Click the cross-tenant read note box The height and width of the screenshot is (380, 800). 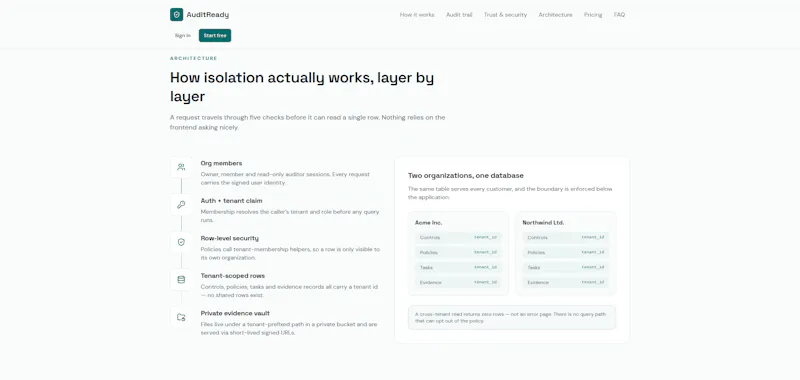[512, 317]
